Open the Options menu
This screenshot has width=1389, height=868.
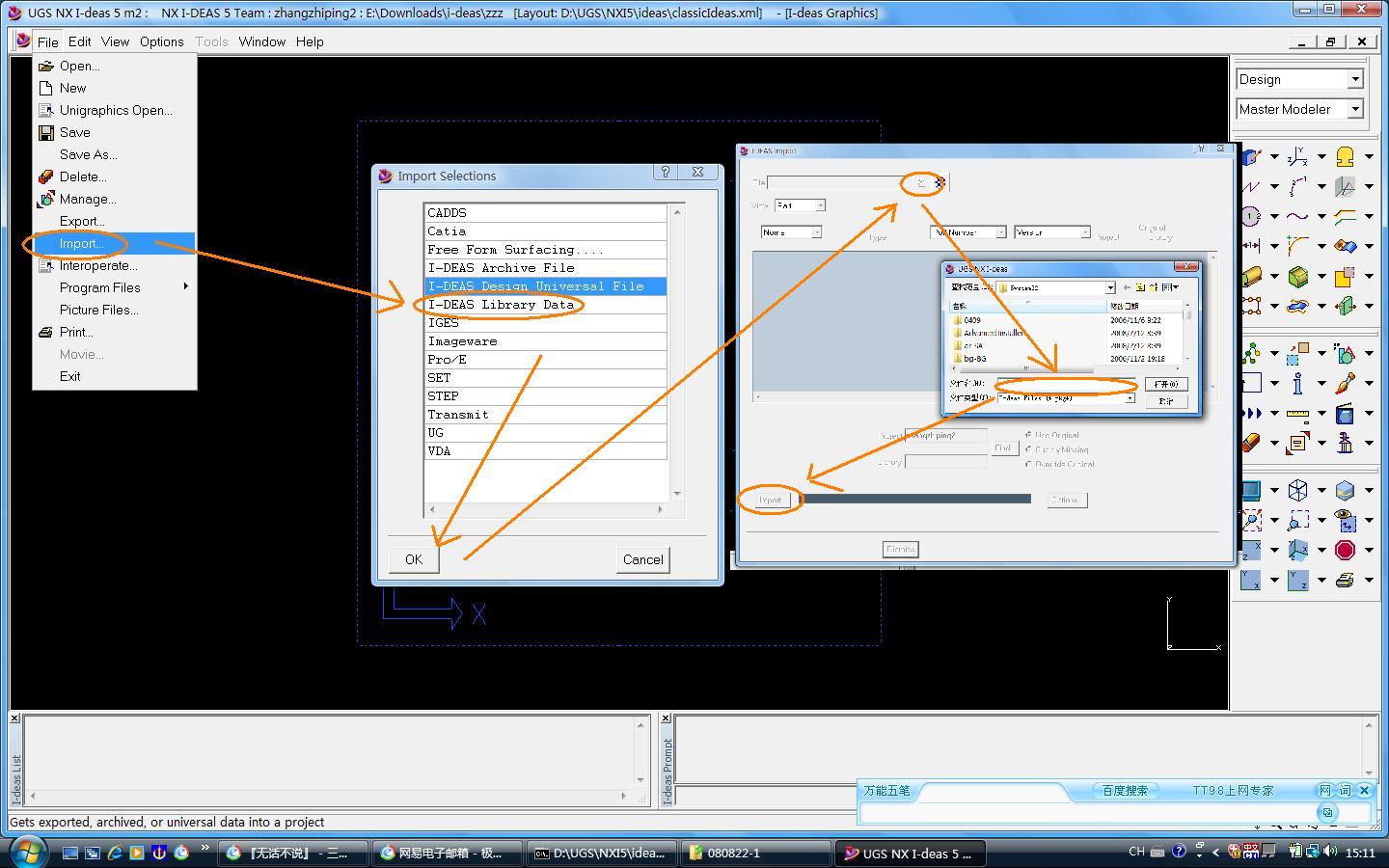161,41
